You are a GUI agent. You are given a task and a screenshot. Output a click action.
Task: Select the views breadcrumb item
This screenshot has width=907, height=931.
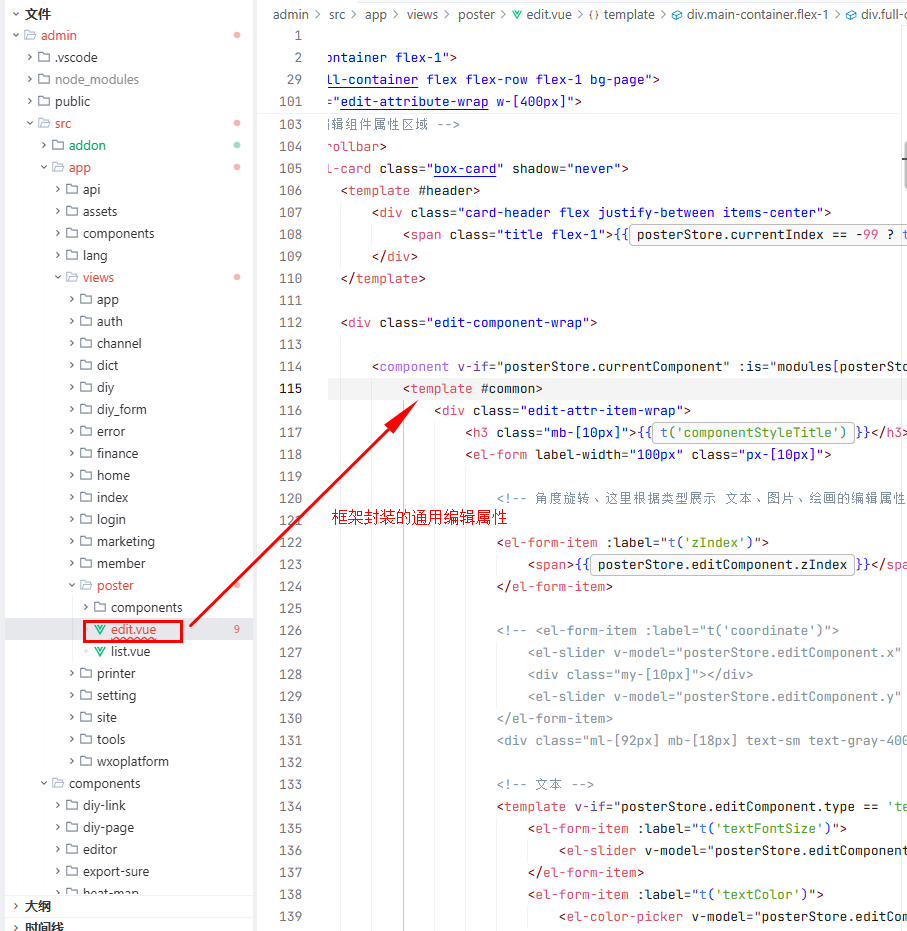coord(422,15)
